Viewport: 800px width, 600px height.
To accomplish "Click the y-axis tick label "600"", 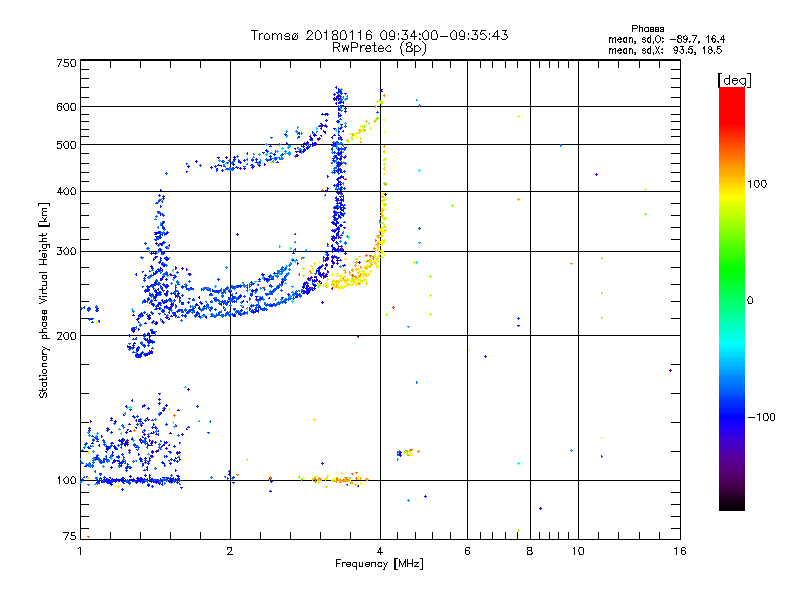I will click(x=66, y=107).
